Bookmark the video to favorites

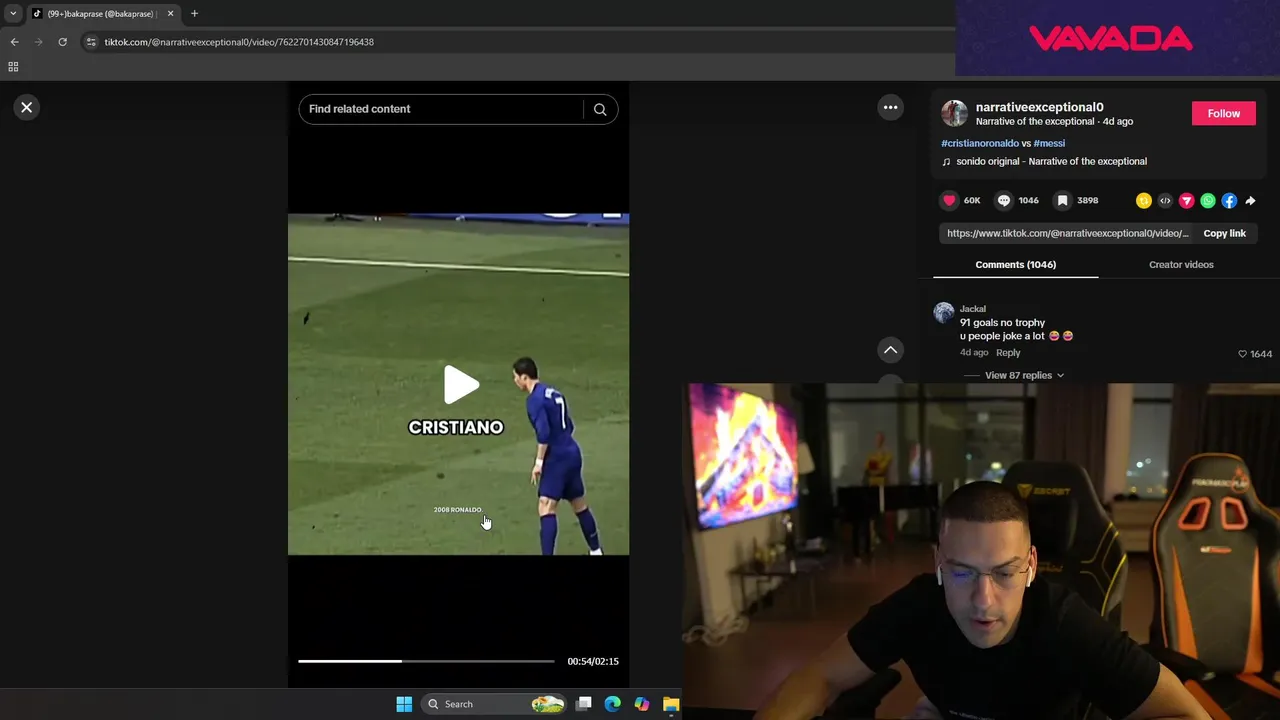[1062, 200]
